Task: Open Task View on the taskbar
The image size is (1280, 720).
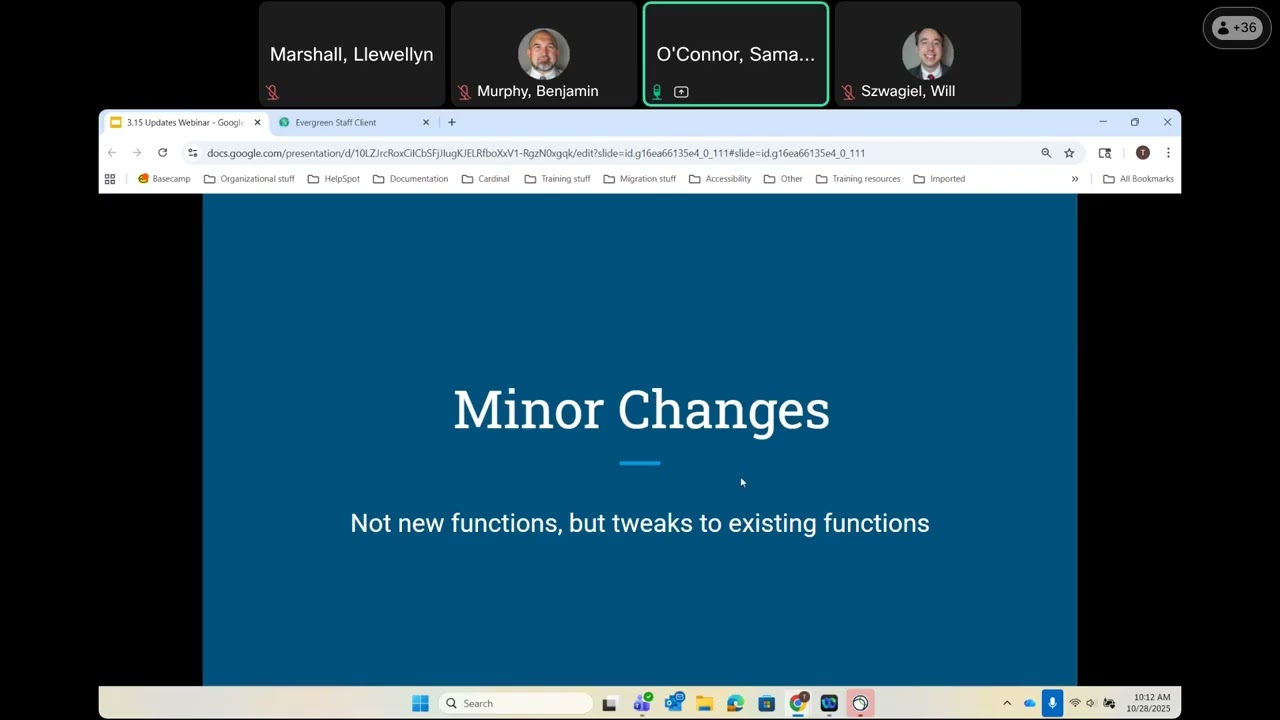Action: pos(609,703)
